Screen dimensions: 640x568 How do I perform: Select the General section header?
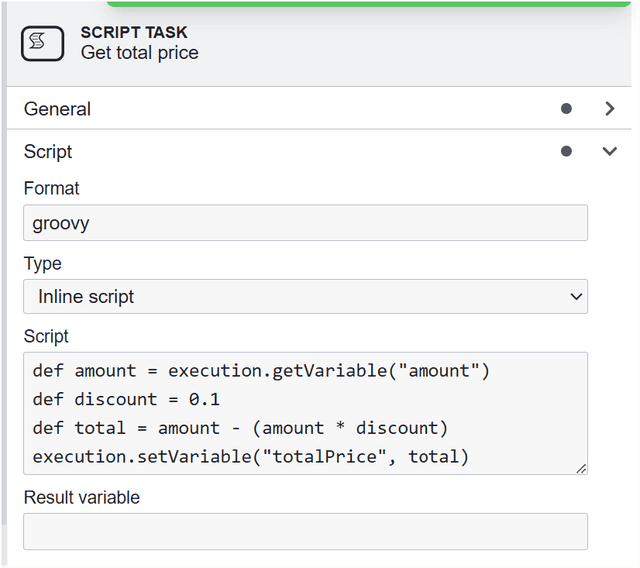(x=58, y=109)
